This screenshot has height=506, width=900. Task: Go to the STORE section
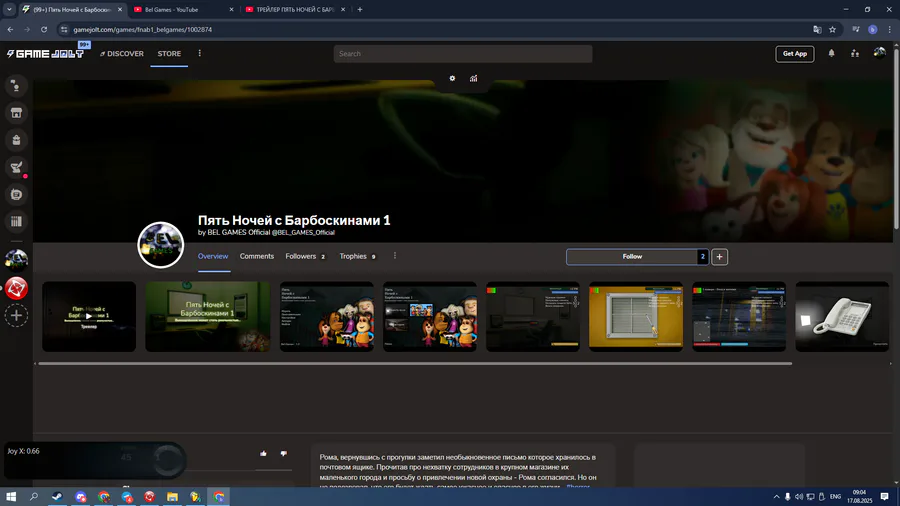(169, 53)
